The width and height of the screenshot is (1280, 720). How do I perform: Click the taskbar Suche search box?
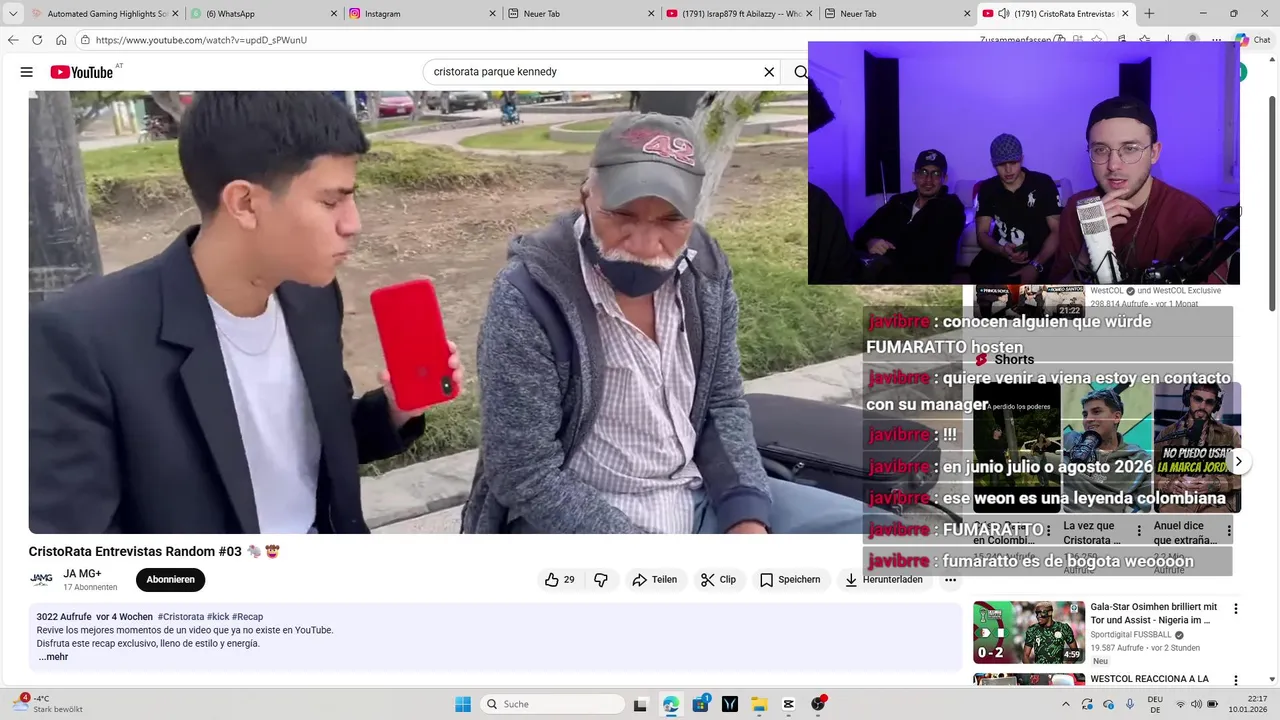pos(553,704)
